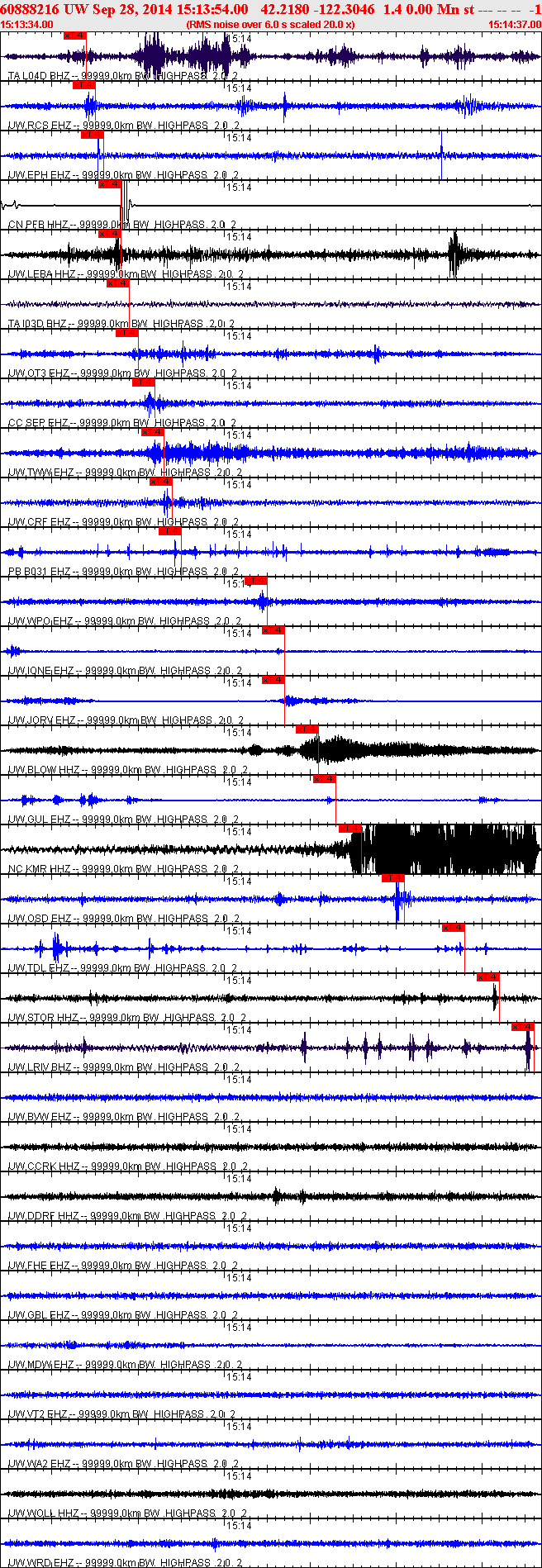Click the red pick flag on TA.I03D trace

[x=118, y=283]
